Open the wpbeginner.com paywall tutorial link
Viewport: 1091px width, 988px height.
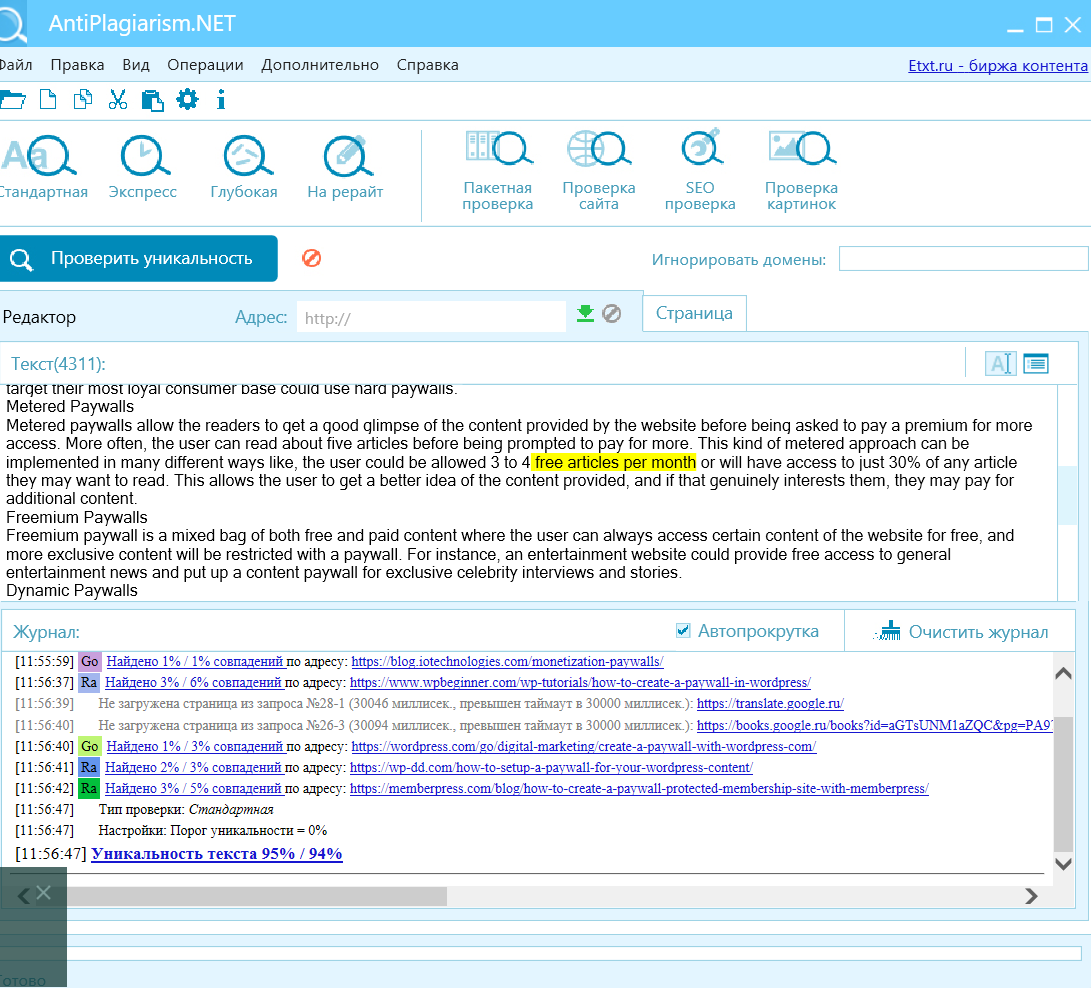580,683
